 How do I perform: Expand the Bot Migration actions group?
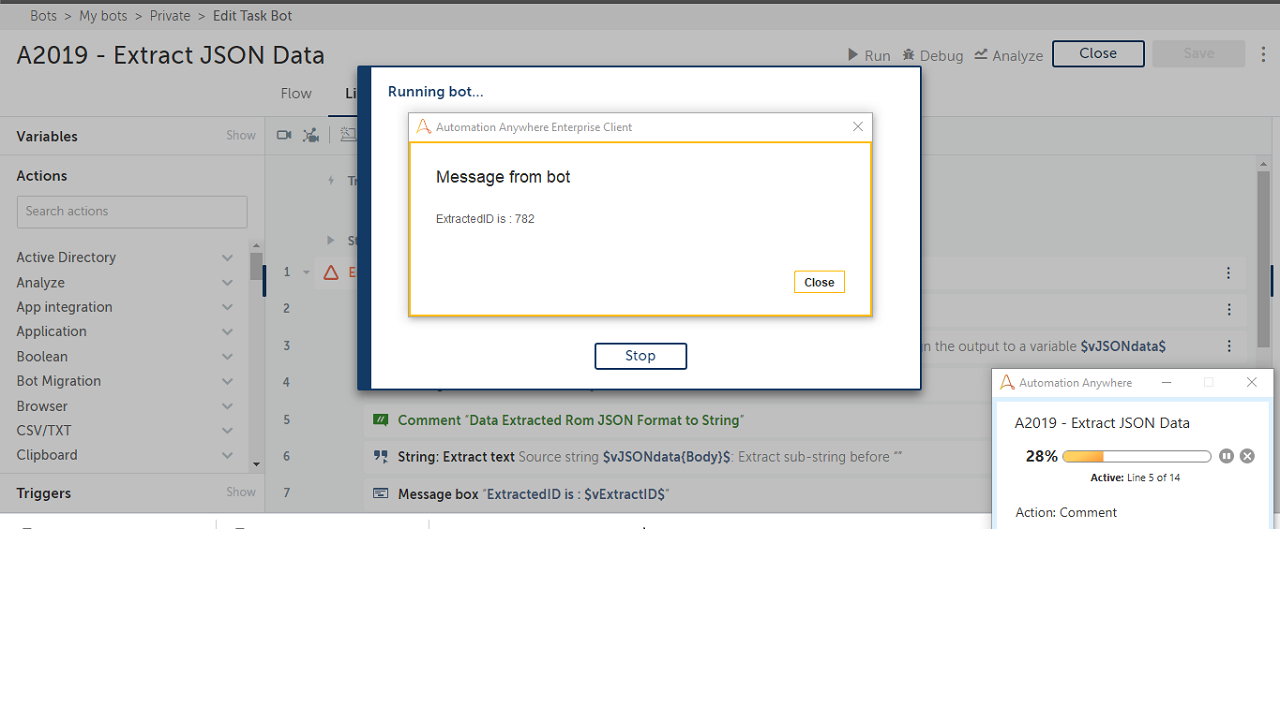(x=227, y=381)
